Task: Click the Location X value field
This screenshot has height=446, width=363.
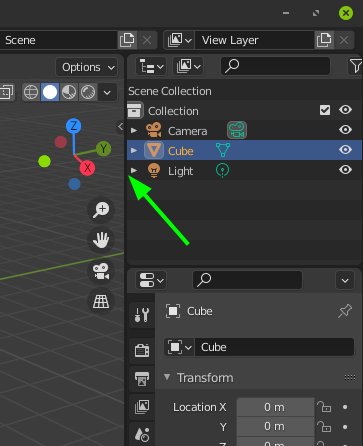Action: click(x=275, y=407)
